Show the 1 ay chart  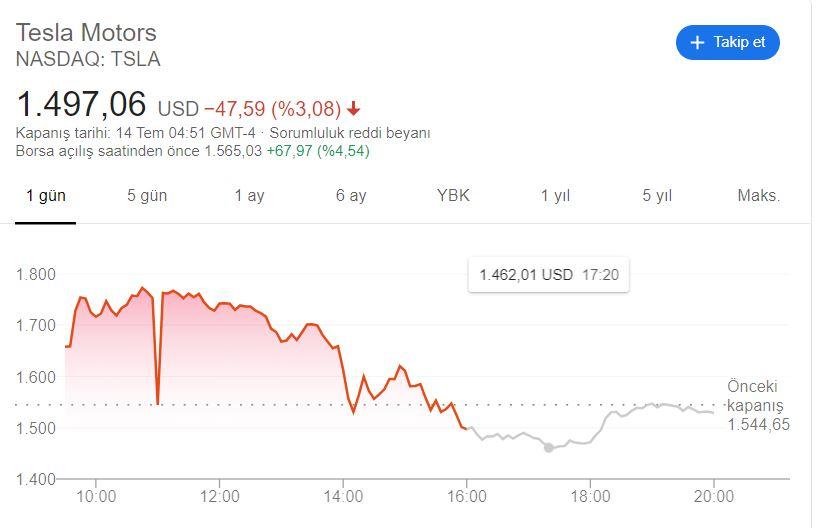[249, 195]
